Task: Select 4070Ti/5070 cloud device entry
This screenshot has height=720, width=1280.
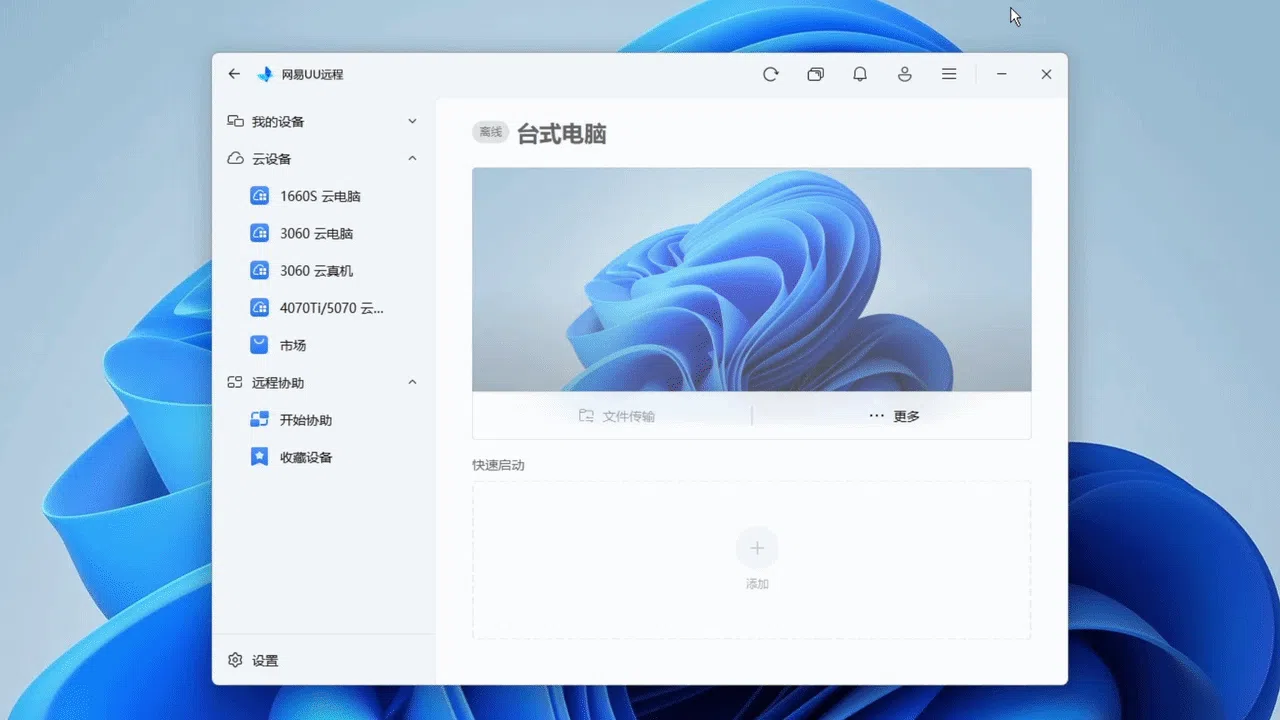Action: tap(330, 308)
